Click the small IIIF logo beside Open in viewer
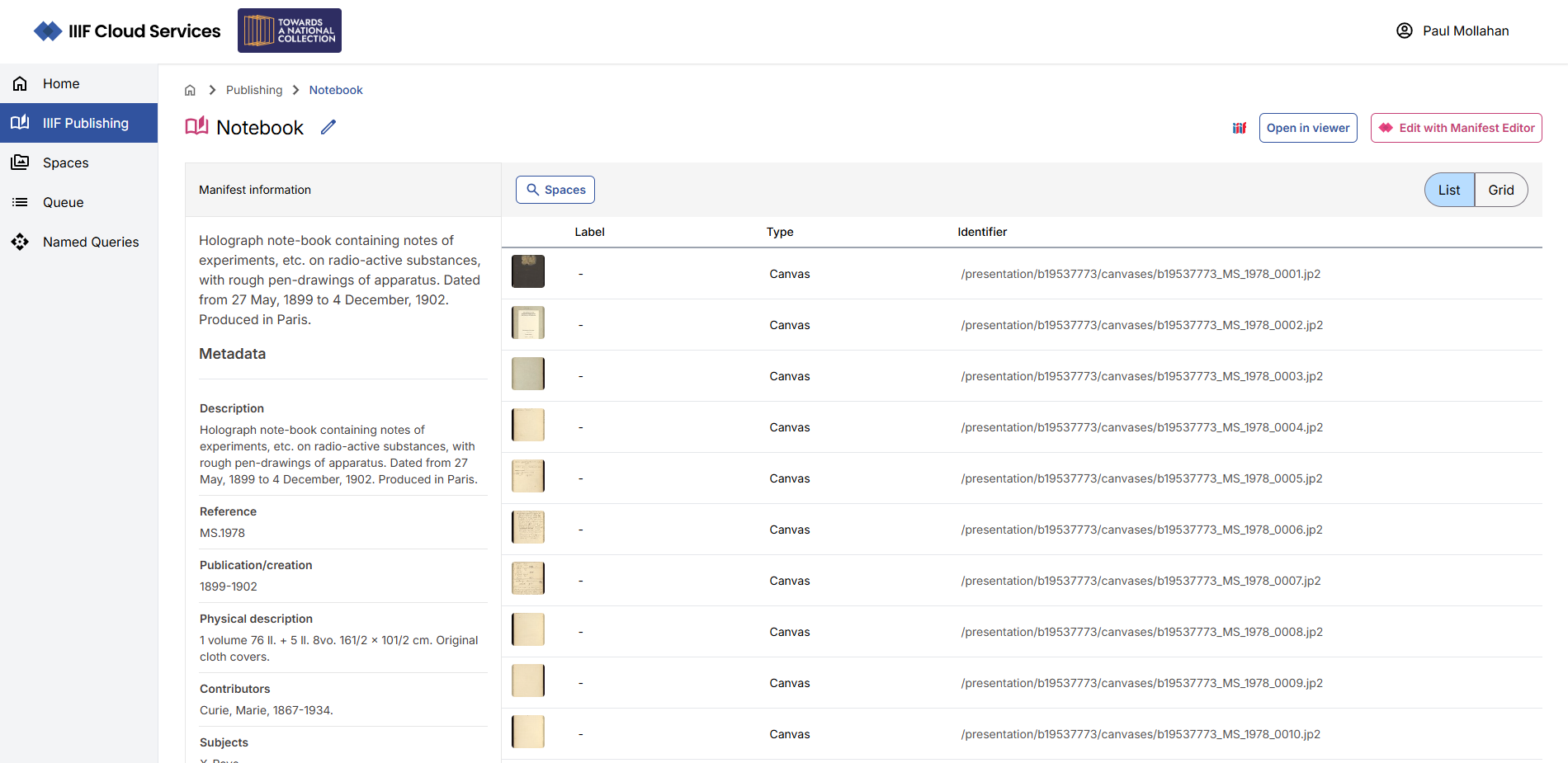1568x763 pixels. (1239, 128)
